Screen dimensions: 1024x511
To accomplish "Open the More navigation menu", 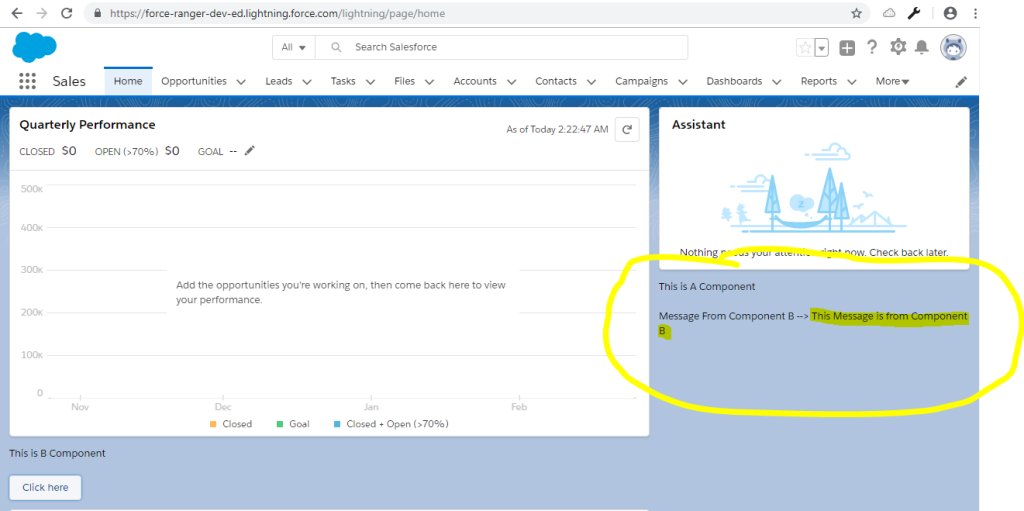I will tap(892, 81).
